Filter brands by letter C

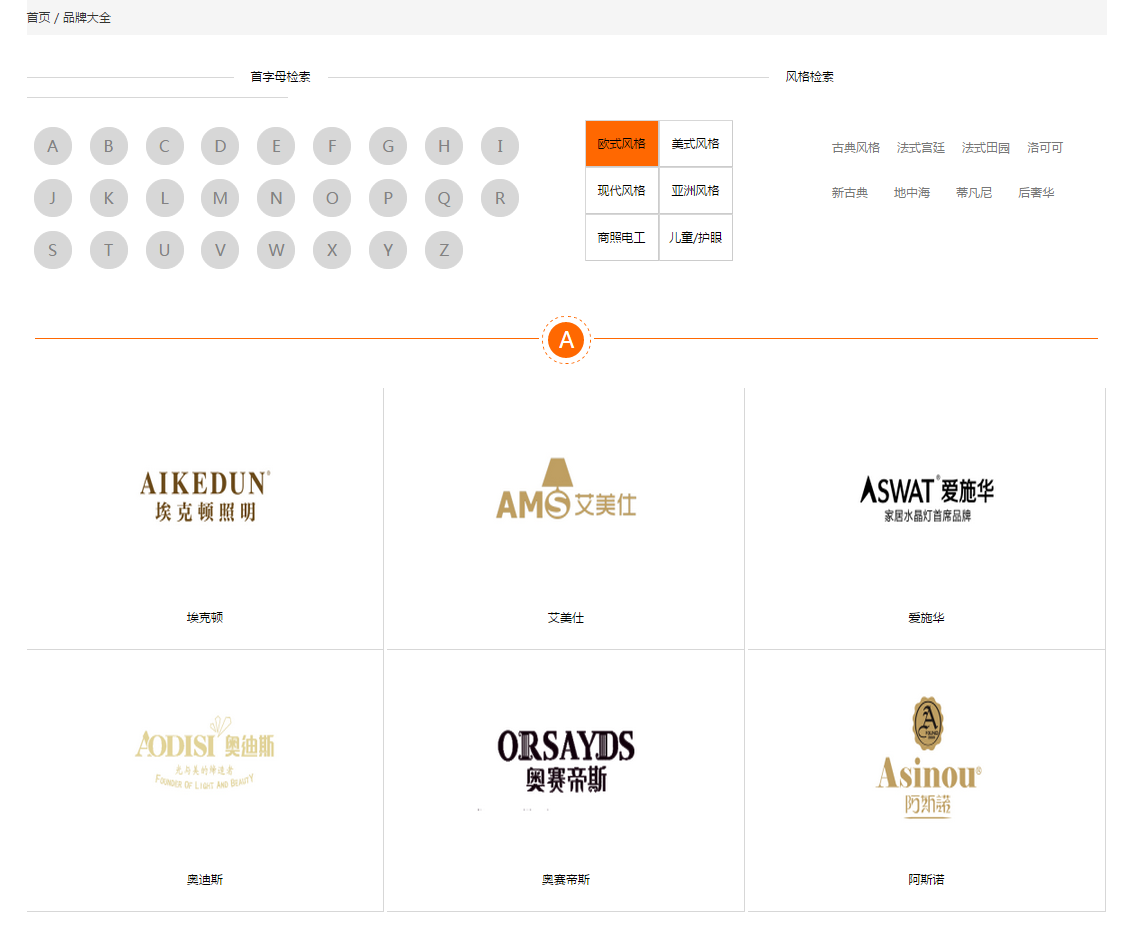(165, 146)
